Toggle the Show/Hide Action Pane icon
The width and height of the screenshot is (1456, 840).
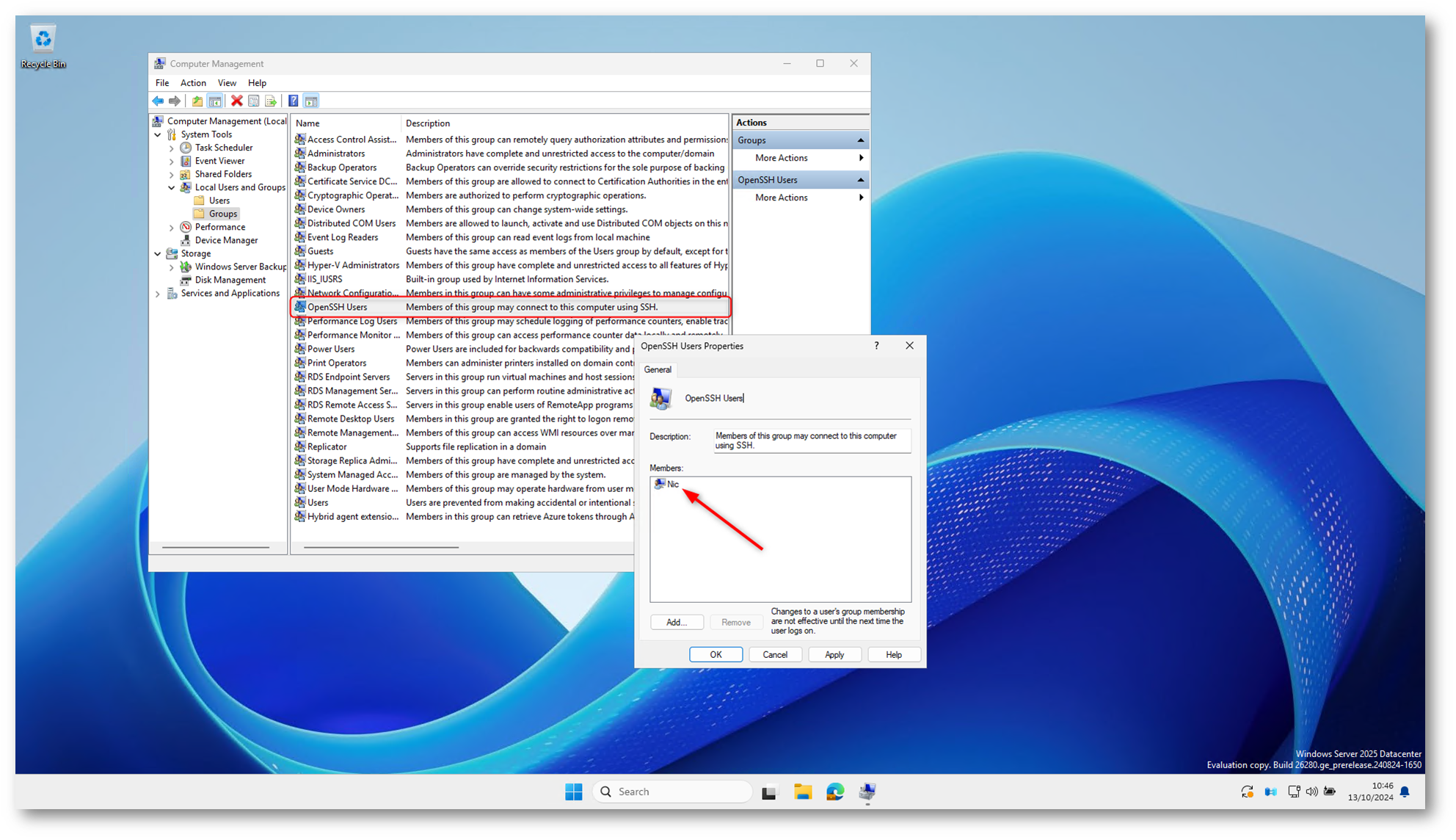point(311,101)
